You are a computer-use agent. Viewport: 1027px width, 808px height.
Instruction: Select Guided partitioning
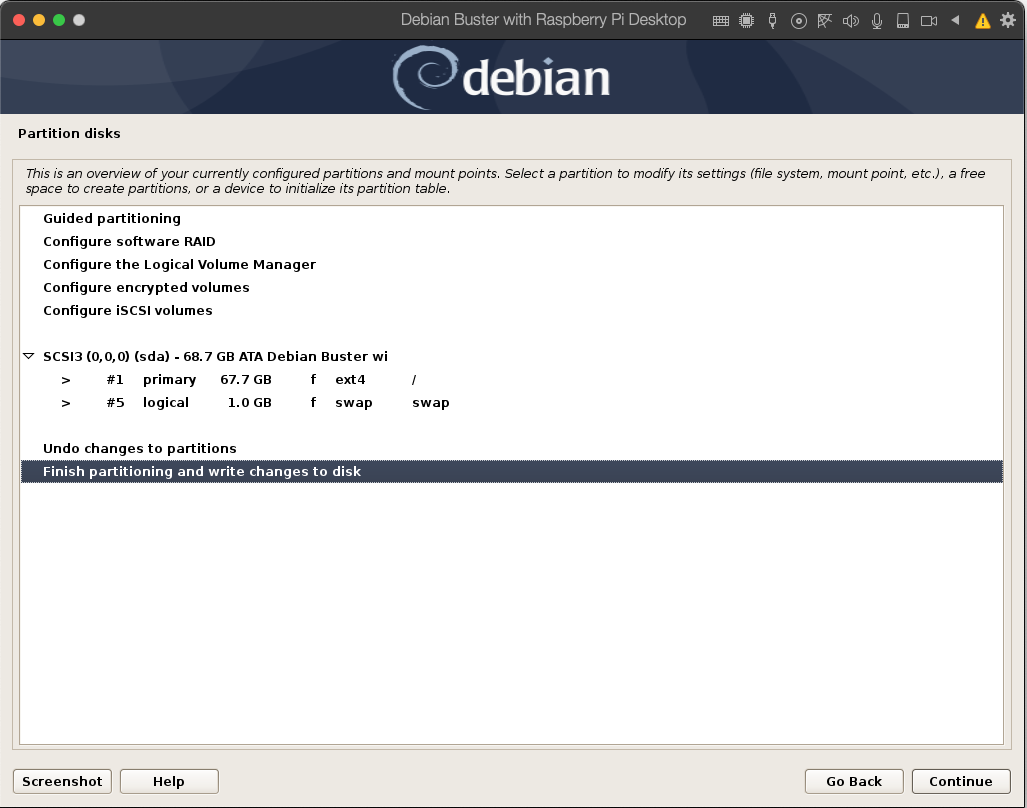pos(512,218)
